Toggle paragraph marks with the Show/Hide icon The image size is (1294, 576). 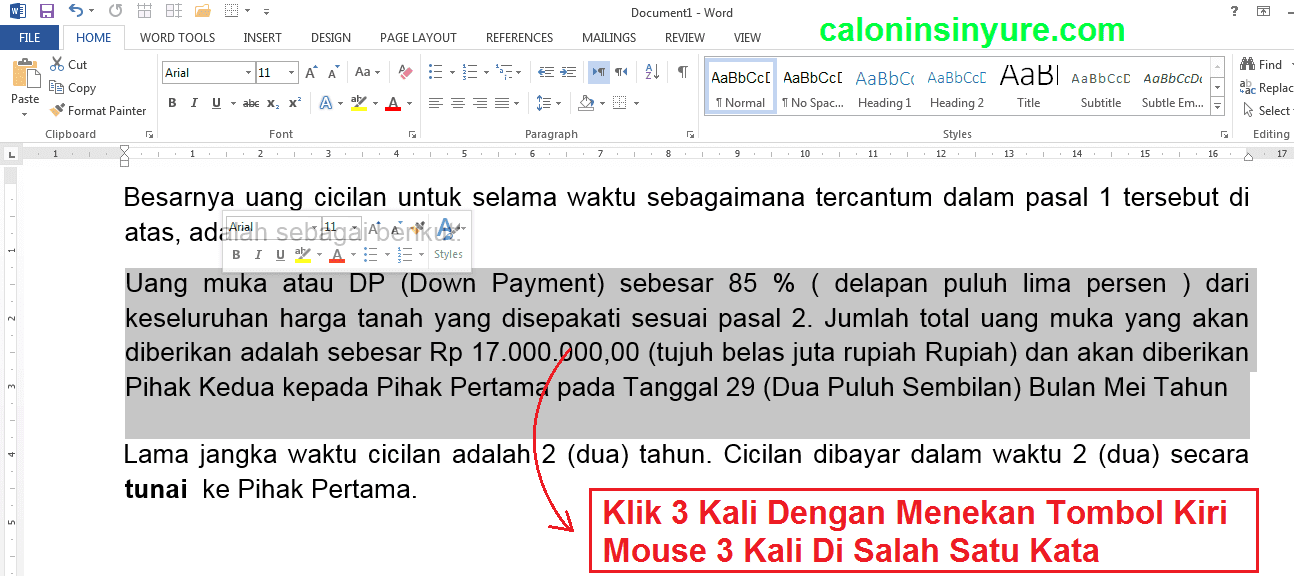(x=682, y=73)
